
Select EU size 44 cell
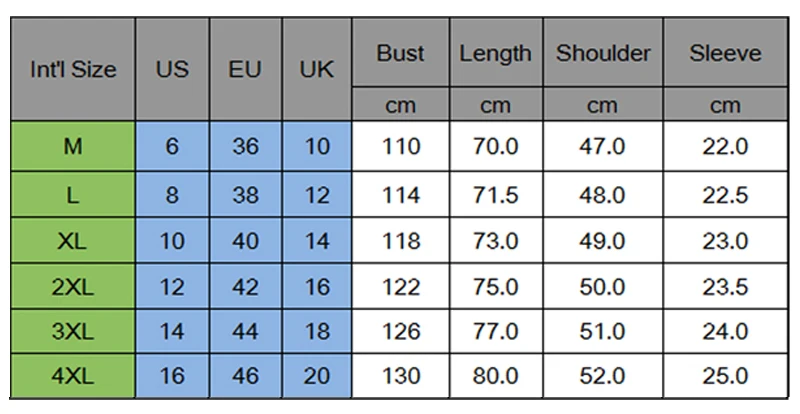245,331
